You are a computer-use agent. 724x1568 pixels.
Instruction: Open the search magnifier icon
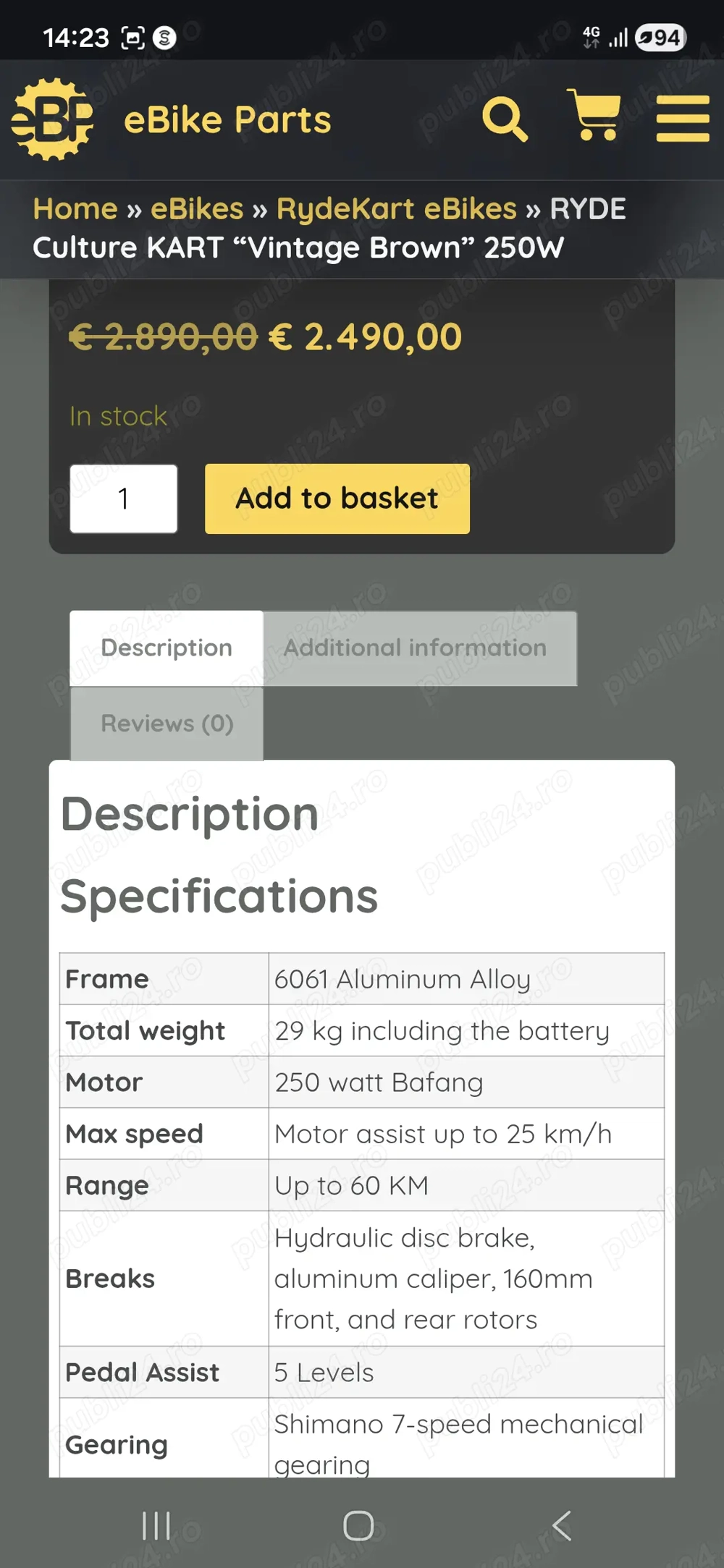(x=505, y=119)
